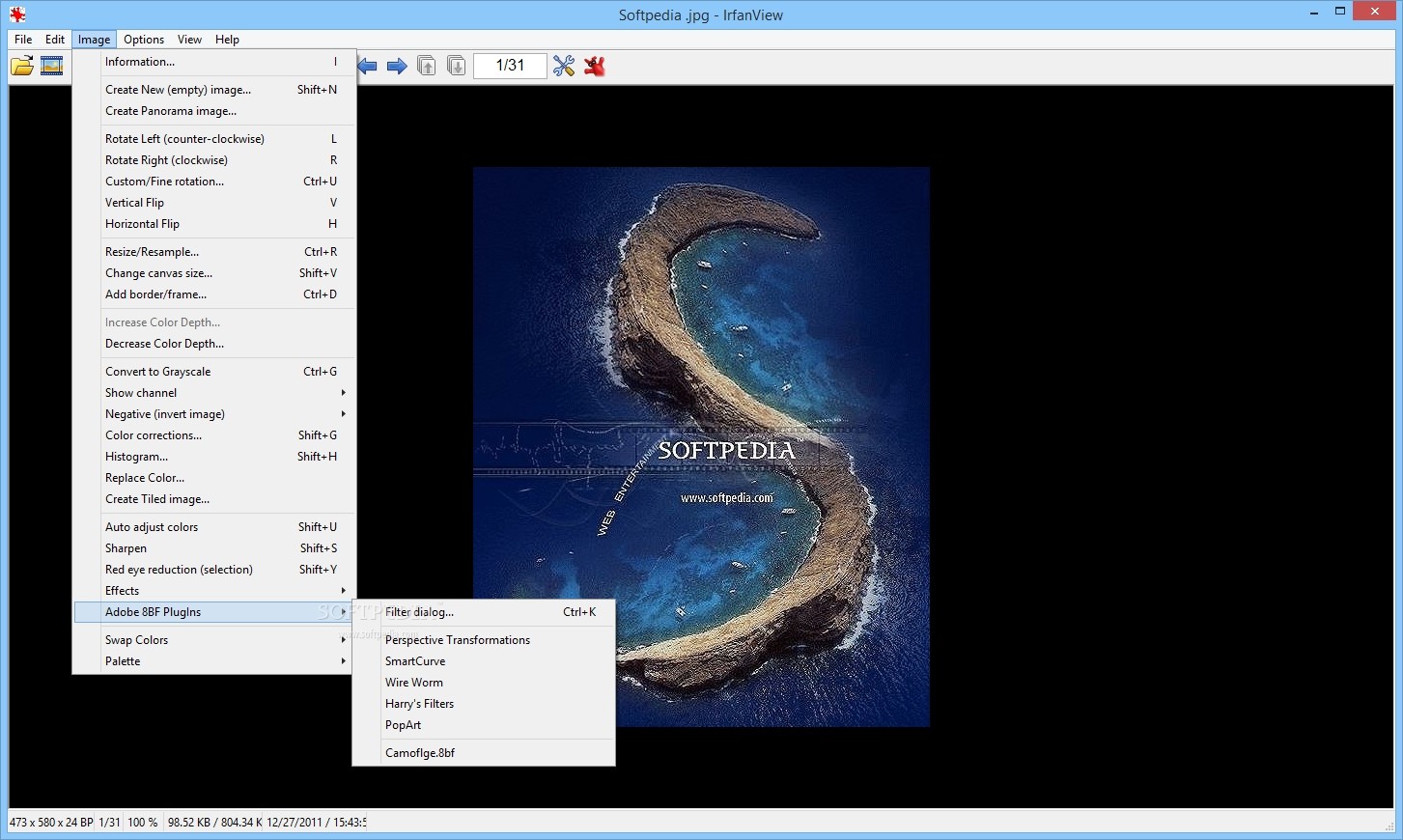Select Create Panorama image...

214,111
